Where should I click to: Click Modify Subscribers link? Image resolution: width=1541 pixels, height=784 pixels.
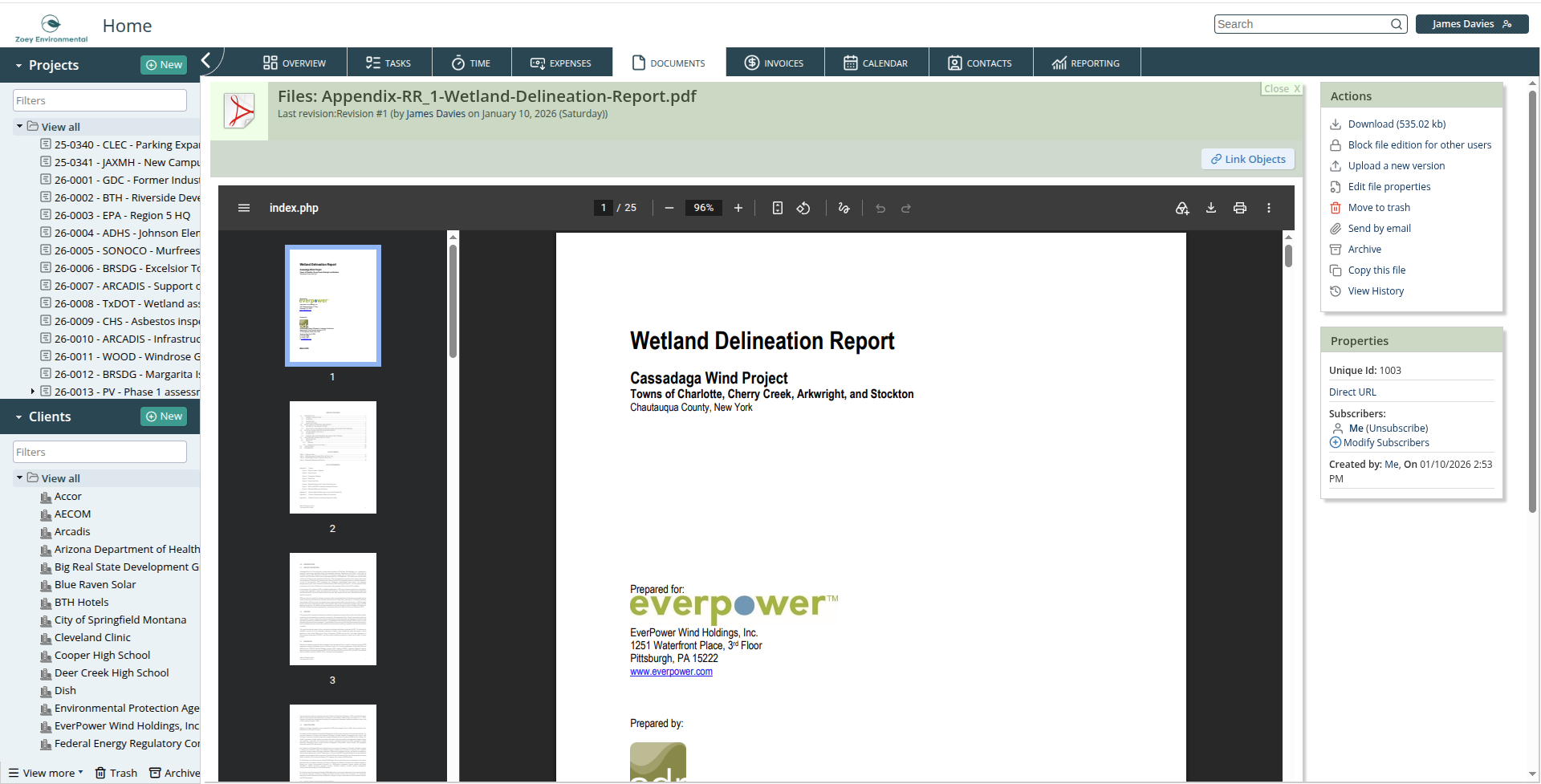(x=1386, y=442)
